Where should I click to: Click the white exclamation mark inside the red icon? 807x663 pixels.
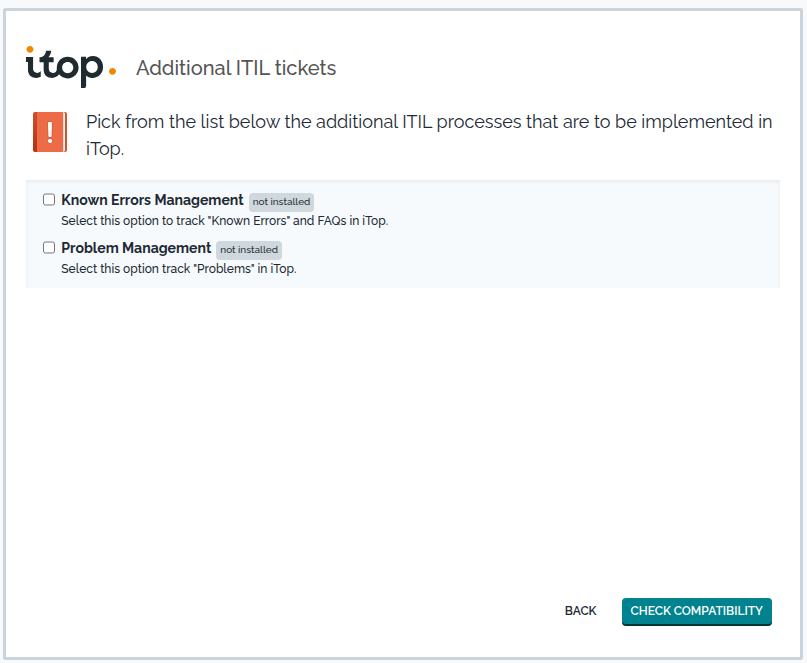(x=50, y=132)
